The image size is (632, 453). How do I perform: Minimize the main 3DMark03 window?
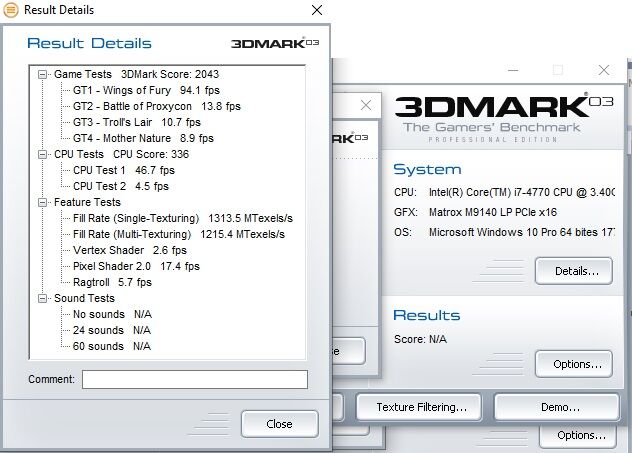click(x=513, y=70)
